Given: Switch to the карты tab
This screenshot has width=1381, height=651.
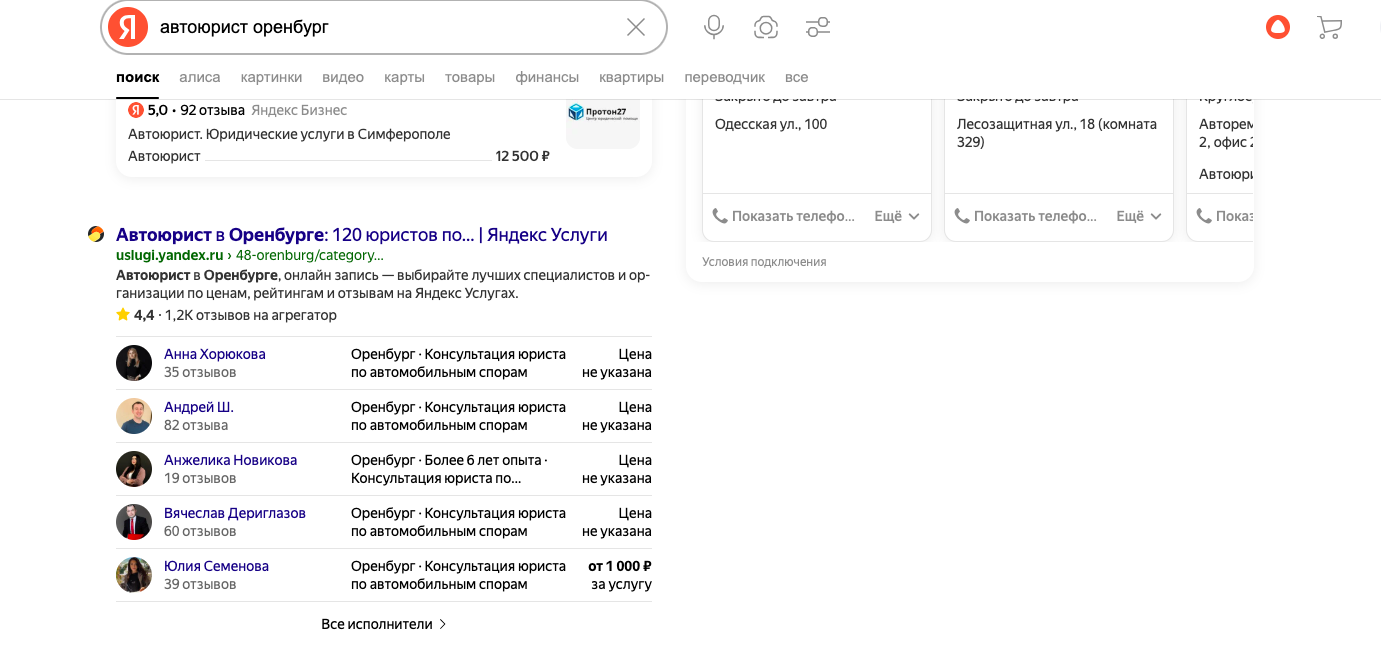Looking at the screenshot, I should pos(404,77).
